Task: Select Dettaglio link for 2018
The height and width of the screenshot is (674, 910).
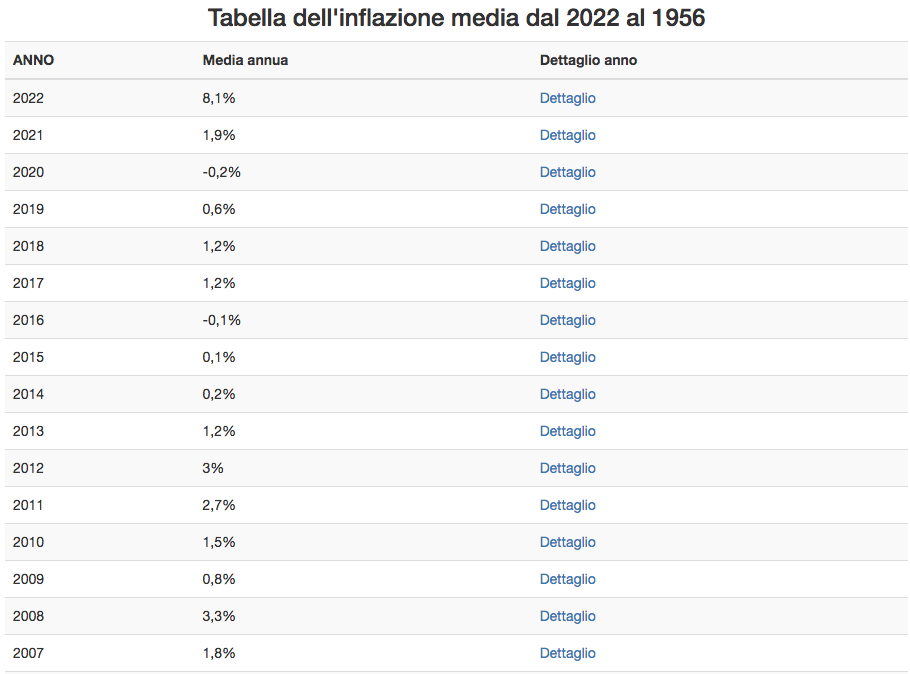Action: 568,246
